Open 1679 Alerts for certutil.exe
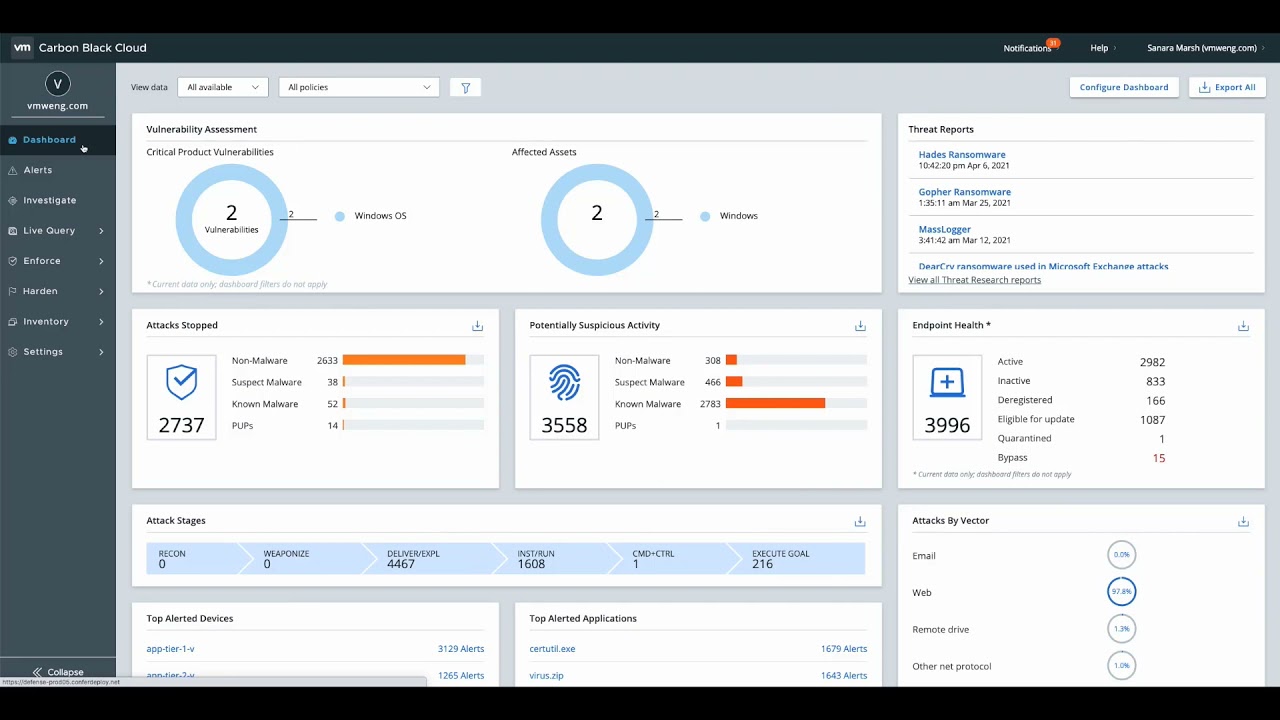Viewport: 1280px width, 720px height. click(844, 649)
